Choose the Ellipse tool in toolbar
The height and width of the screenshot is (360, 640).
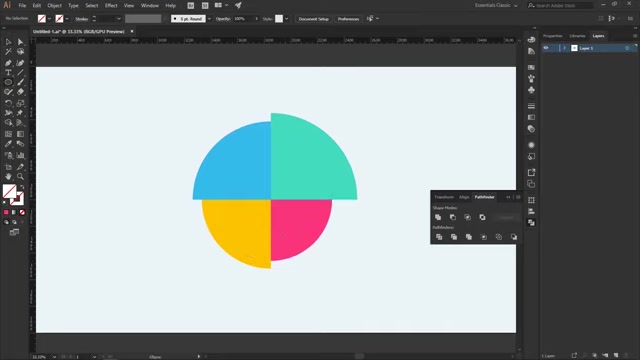click(8, 82)
